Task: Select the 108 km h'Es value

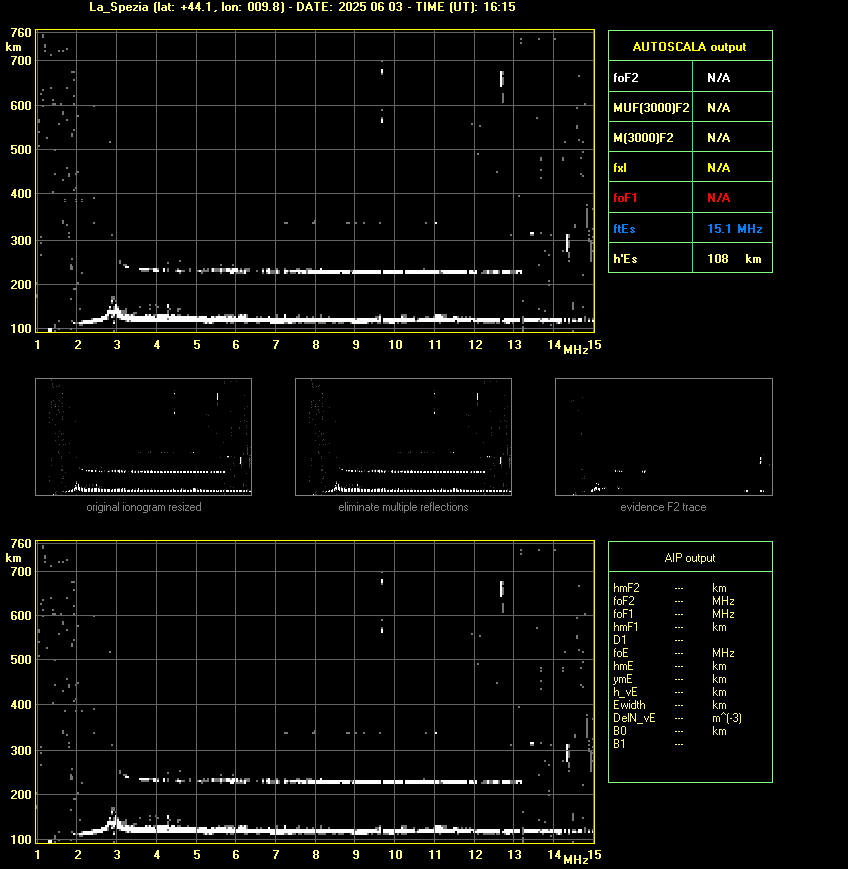Action: [734, 259]
